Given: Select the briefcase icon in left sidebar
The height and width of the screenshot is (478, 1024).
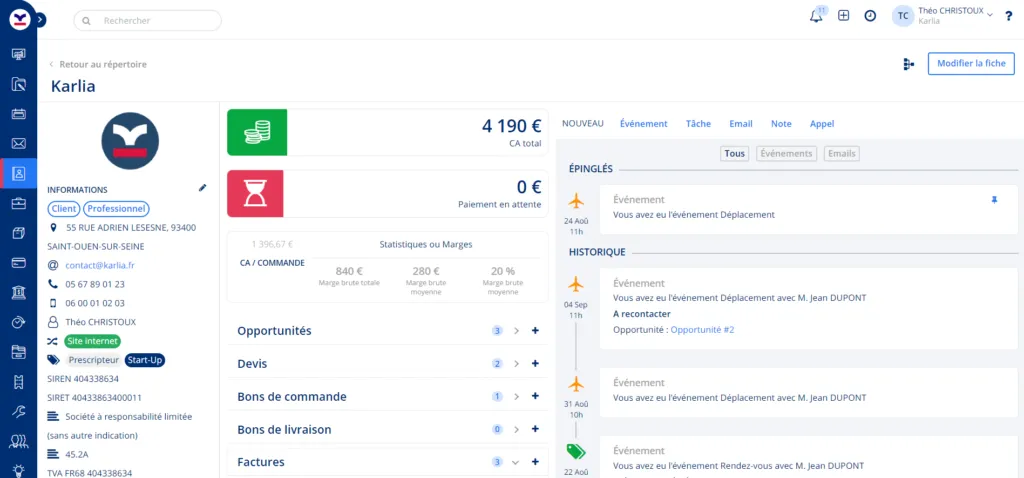Looking at the screenshot, I should 18,203.
